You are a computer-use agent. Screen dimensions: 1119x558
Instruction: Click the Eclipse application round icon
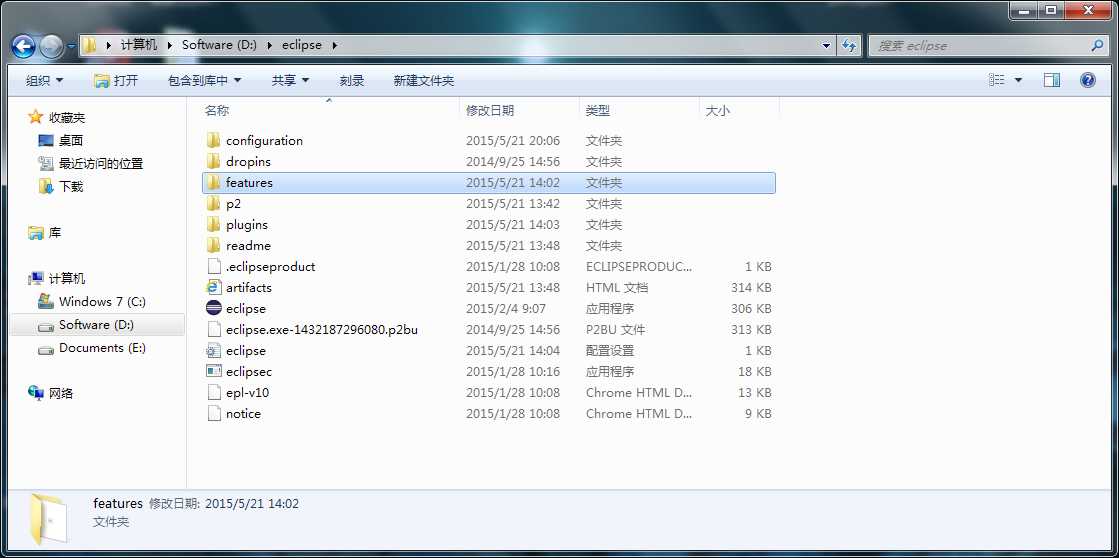coord(213,308)
